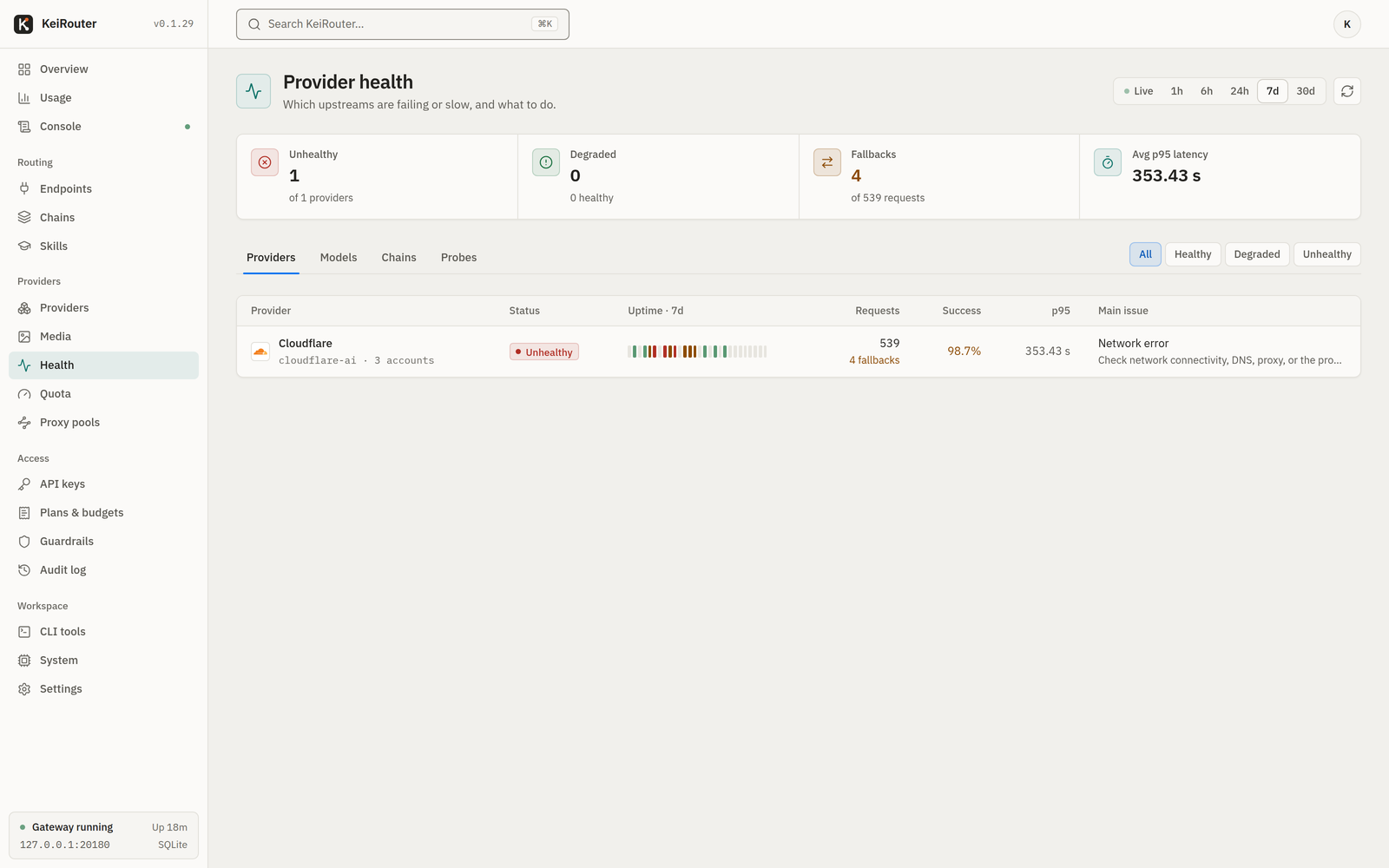Screen dimensions: 1389x868
Task: Select the 30d time range
Action: (x=1306, y=91)
